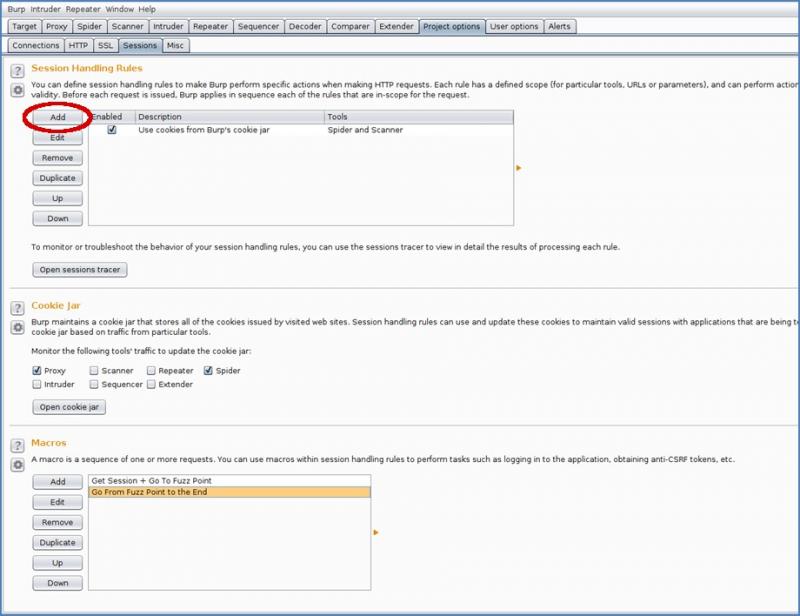Screen dimensions: 800x616
Task: Enable Repeater cookie jar monitoring
Action: point(151,371)
